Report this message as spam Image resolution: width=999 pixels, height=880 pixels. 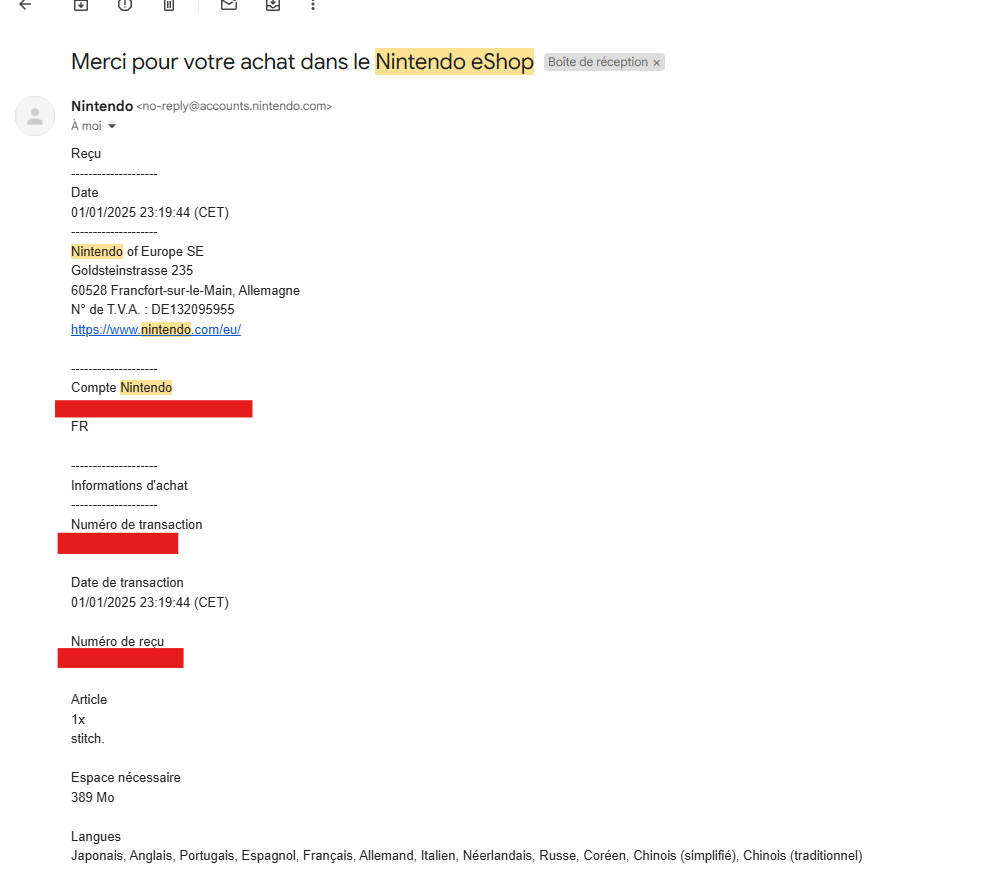click(125, 5)
